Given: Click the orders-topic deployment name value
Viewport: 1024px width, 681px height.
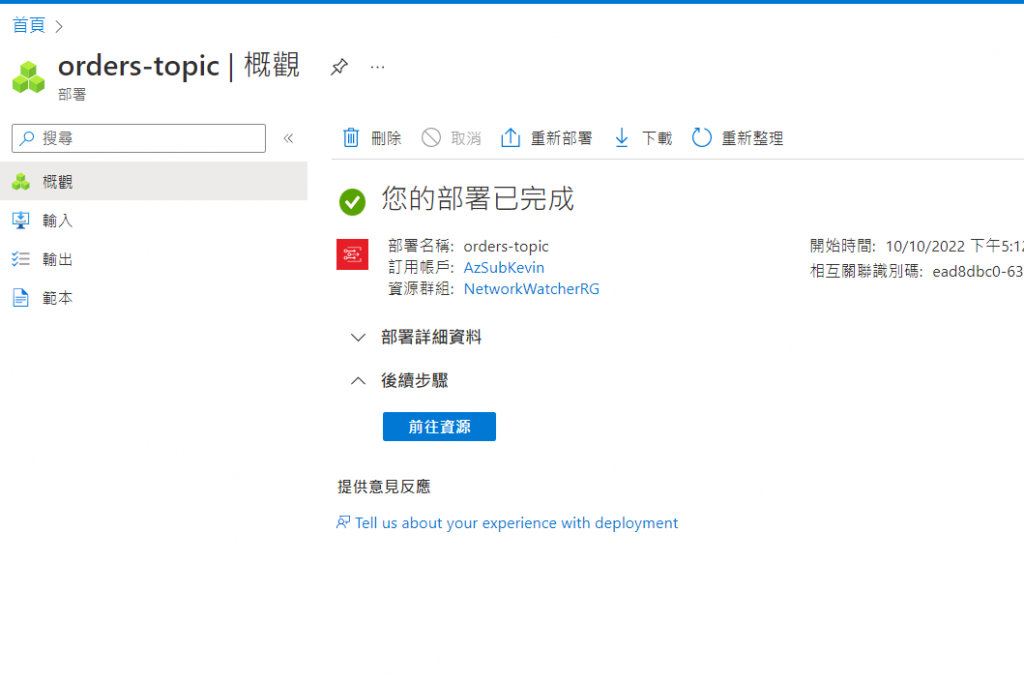Looking at the screenshot, I should (x=506, y=246).
